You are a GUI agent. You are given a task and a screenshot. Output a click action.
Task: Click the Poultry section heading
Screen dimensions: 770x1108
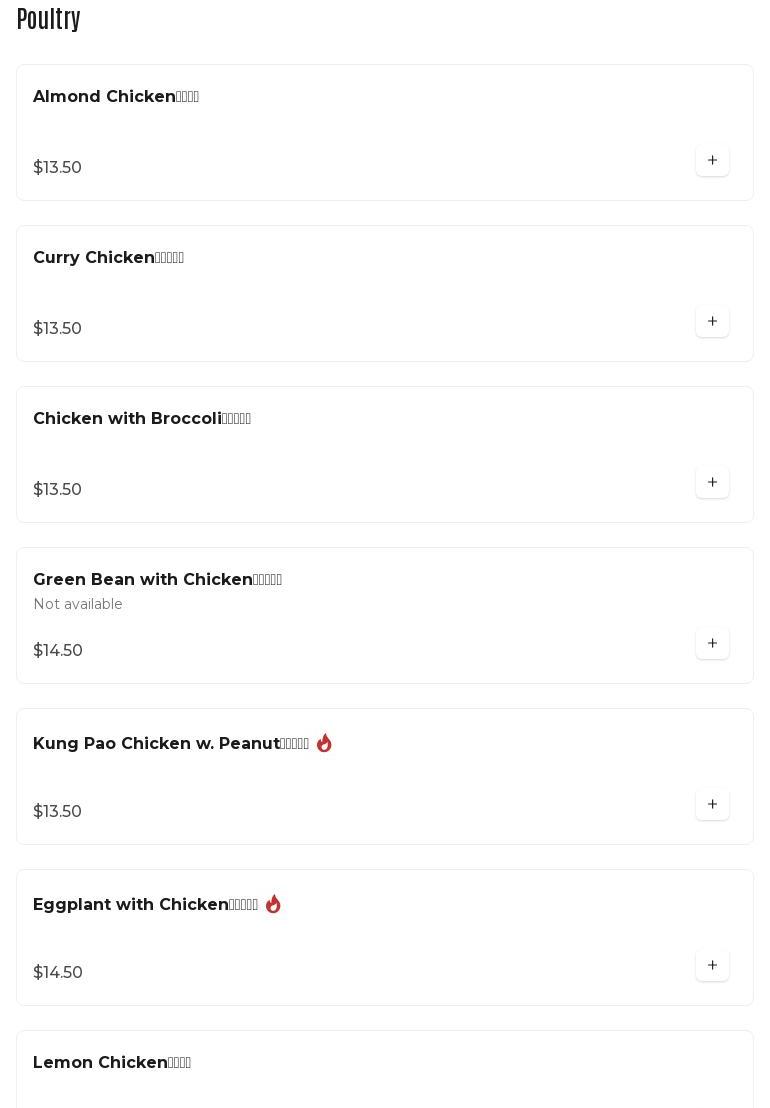[x=49, y=19]
